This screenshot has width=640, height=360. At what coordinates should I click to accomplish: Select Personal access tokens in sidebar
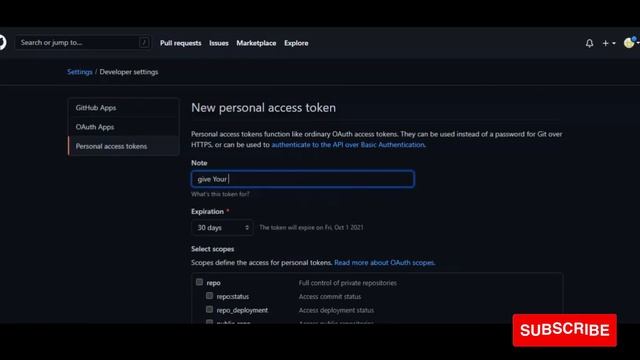pyautogui.click(x=124, y=146)
